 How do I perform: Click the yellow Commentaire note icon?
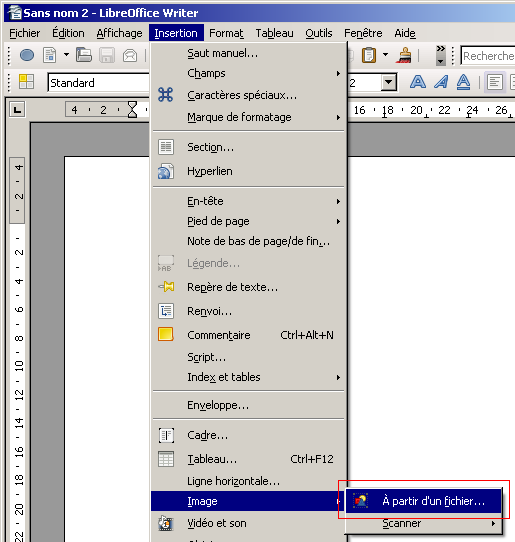coord(166,335)
